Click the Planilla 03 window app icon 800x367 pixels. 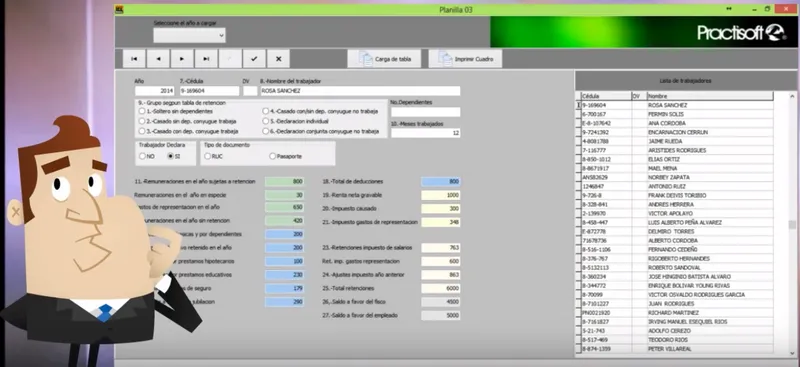click(x=119, y=9)
